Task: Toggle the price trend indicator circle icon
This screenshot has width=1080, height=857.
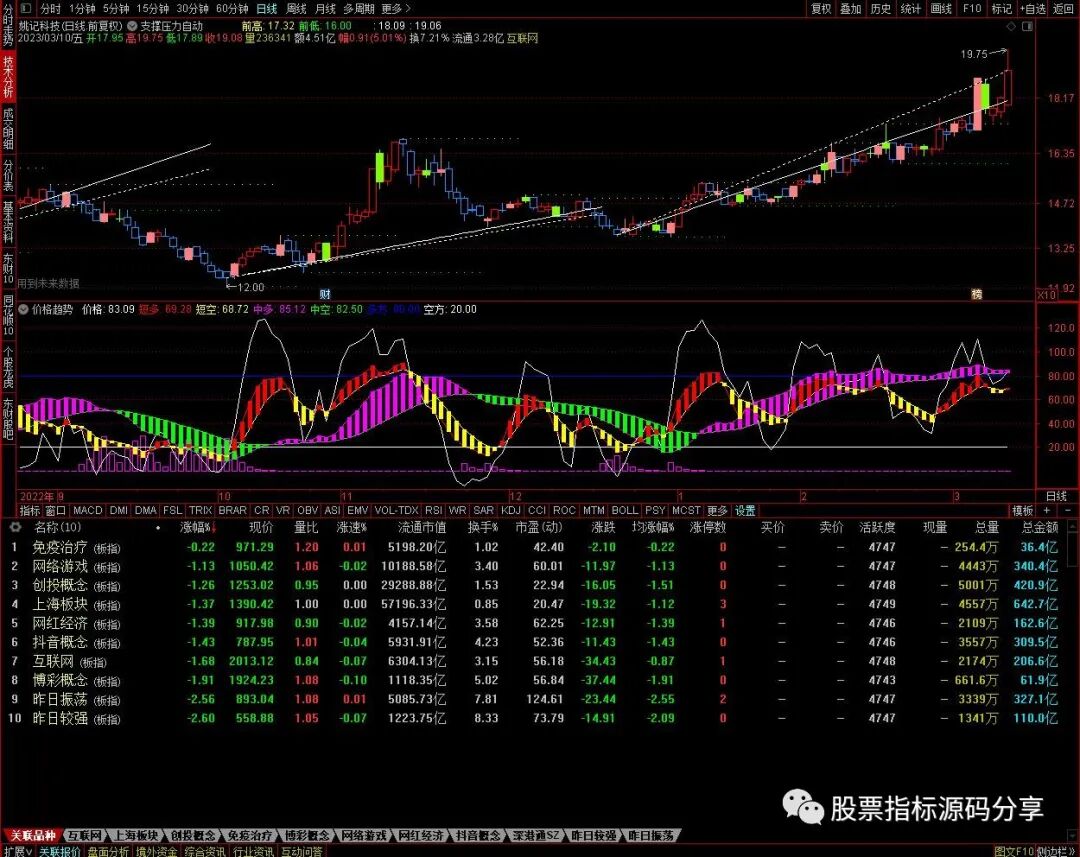Action: click(x=23, y=310)
